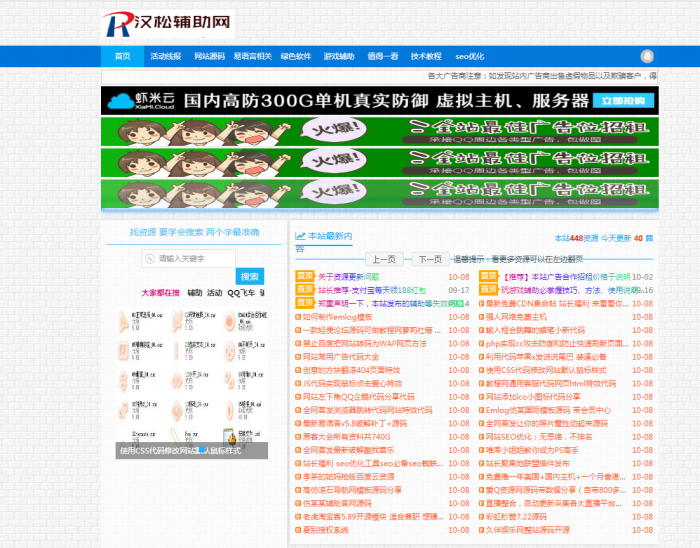700x548 pixels.
Task: Click the 下一页 pagination button
Action: (x=430, y=258)
